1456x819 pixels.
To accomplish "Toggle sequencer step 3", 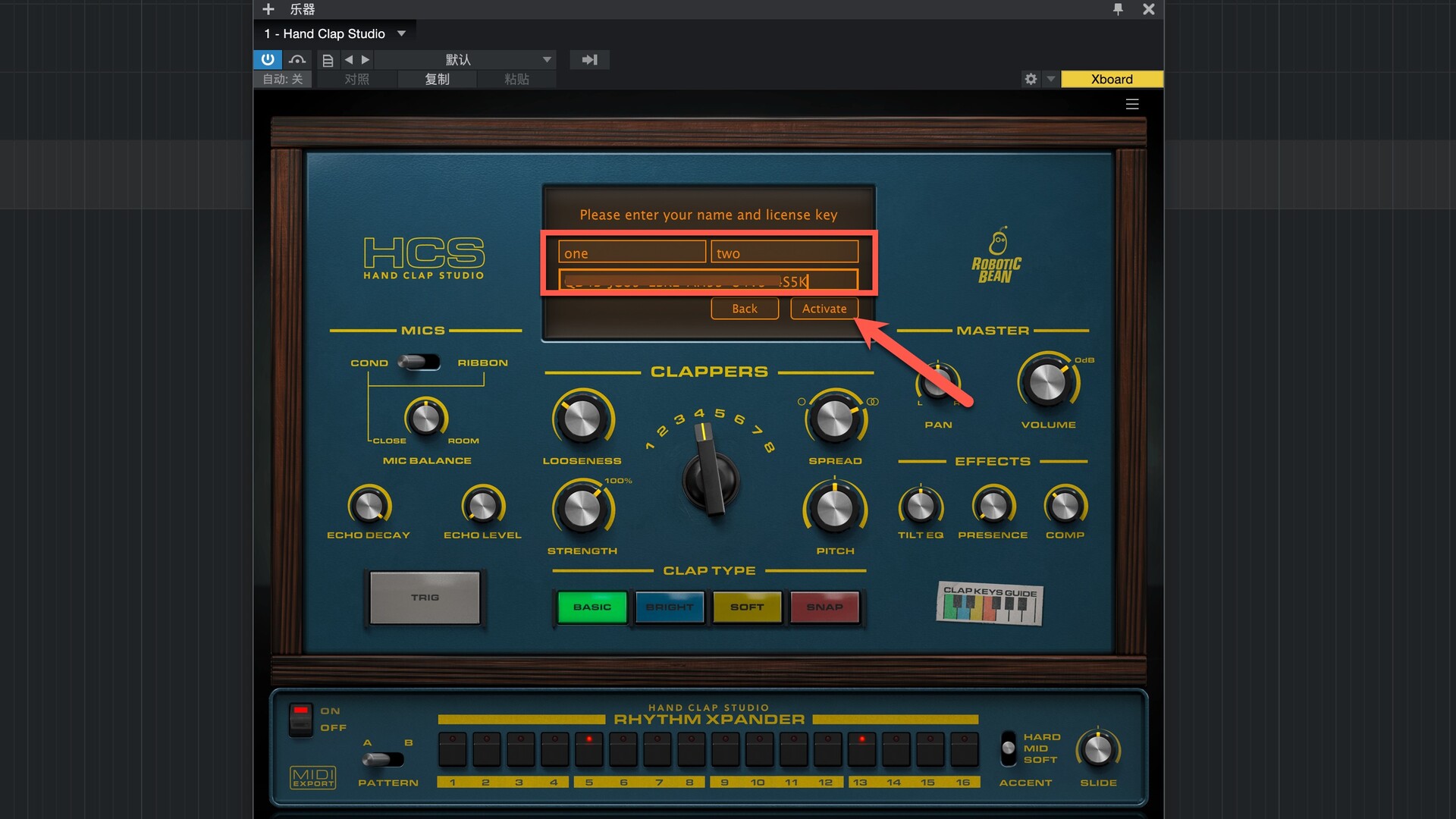I will click(x=521, y=748).
